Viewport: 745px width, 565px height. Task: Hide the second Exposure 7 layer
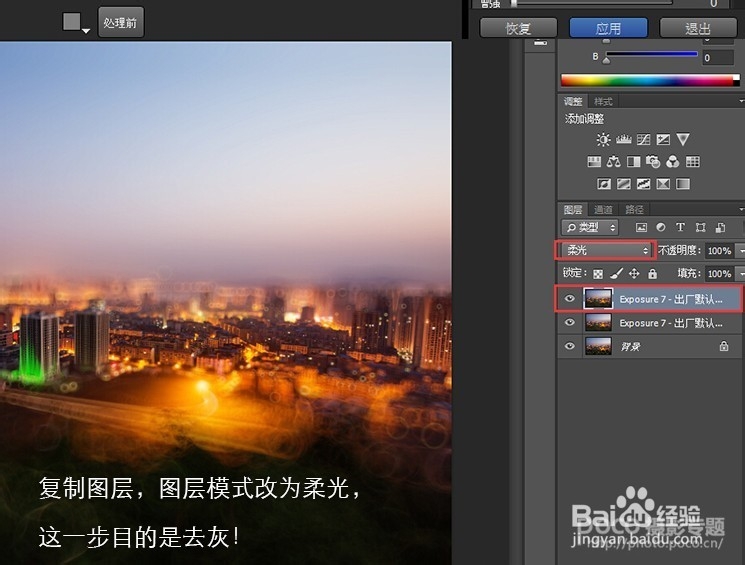pos(570,323)
